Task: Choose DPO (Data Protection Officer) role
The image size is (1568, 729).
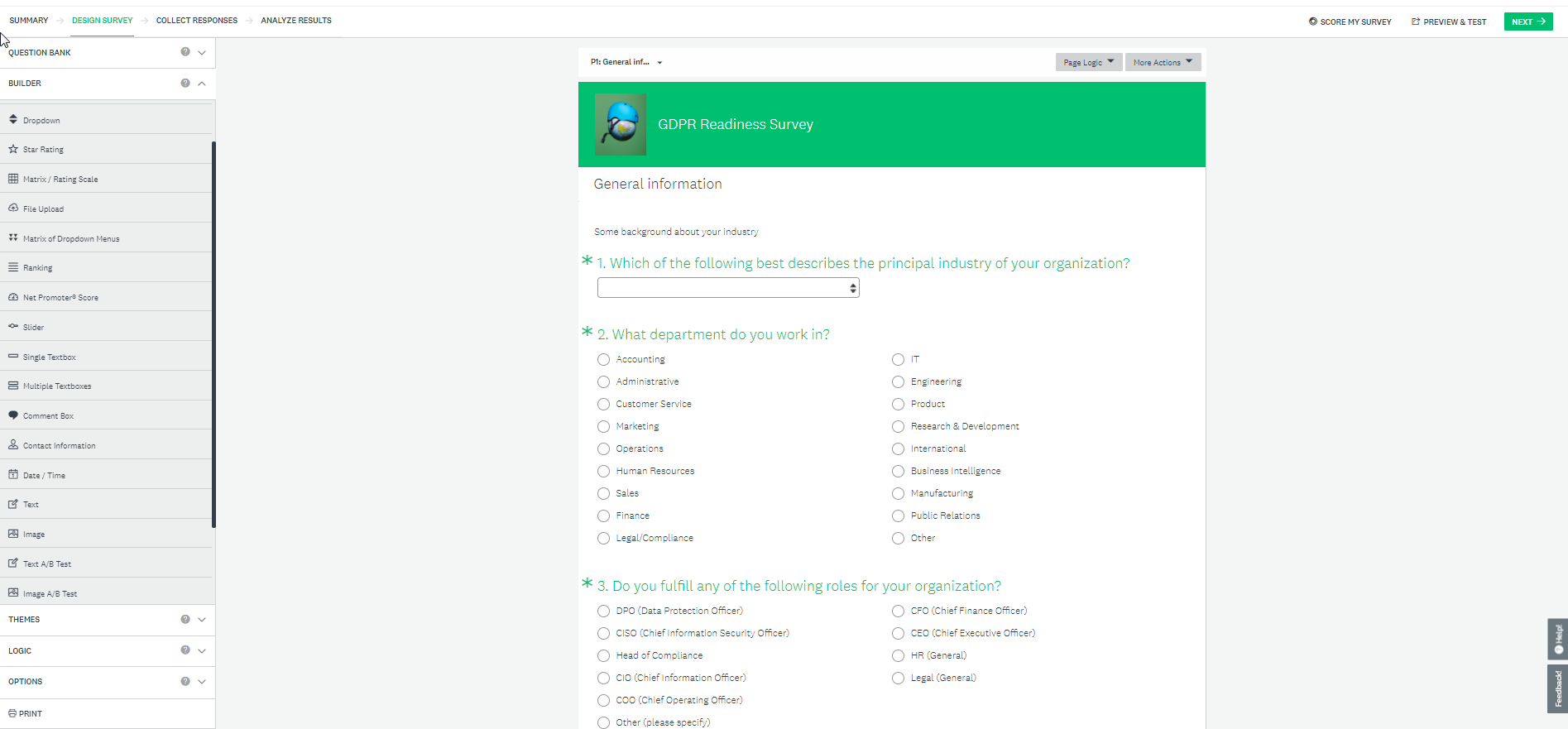Action: tap(603, 611)
